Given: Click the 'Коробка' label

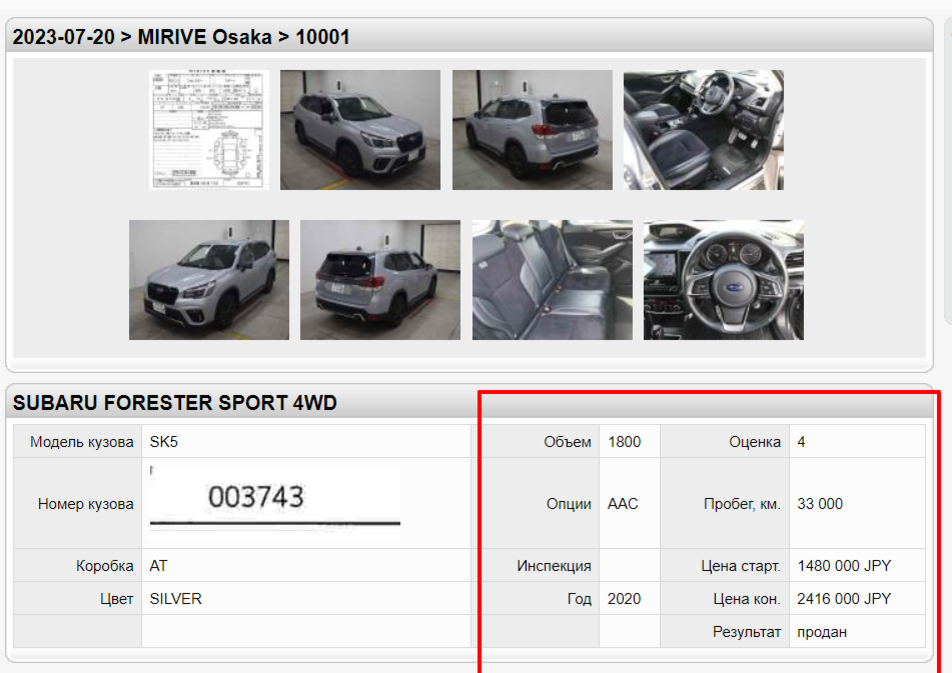Looking at the screenshot, I should [x=105, y=565].
